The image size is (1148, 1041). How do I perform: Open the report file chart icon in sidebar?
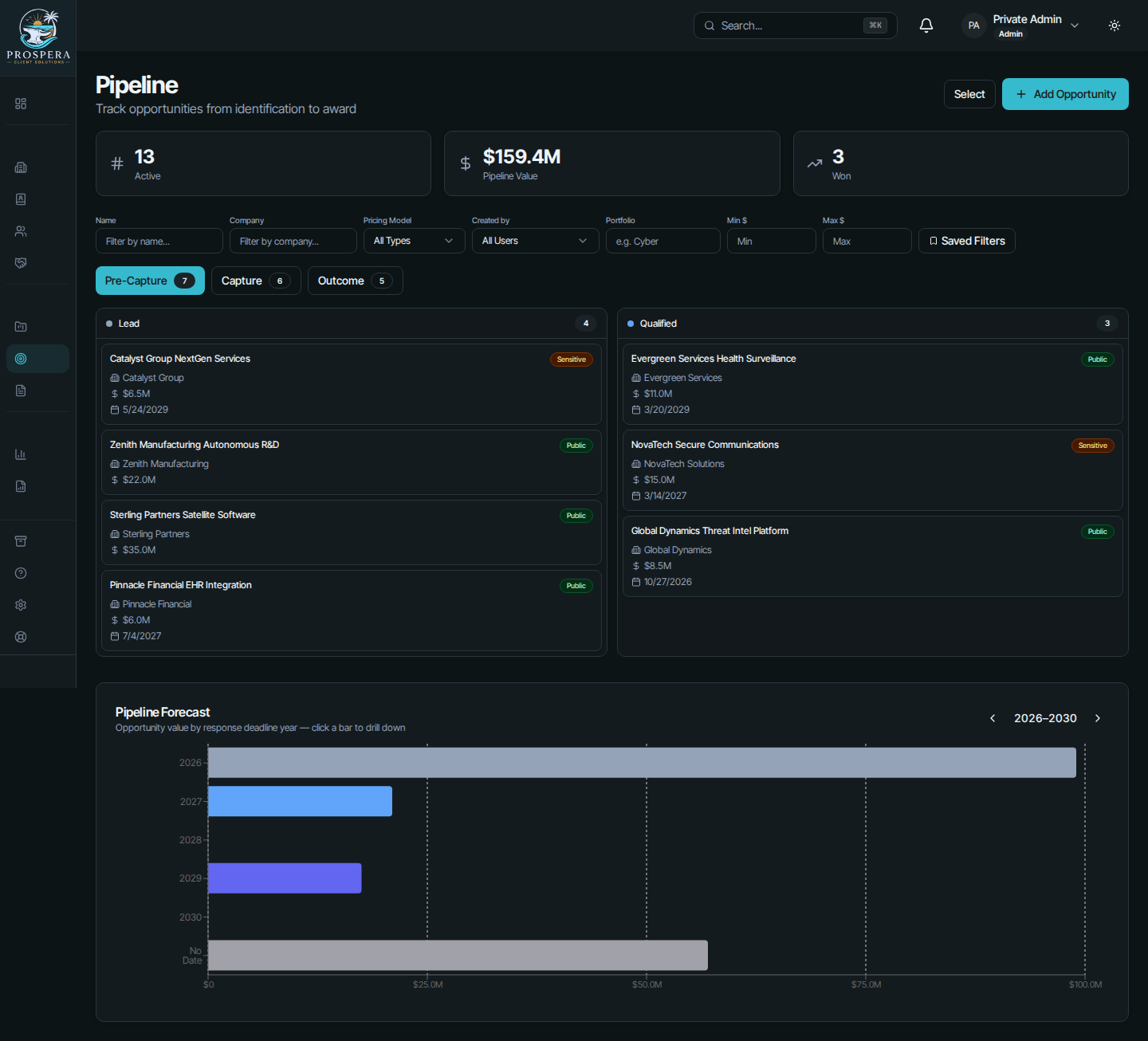[21, 486]
